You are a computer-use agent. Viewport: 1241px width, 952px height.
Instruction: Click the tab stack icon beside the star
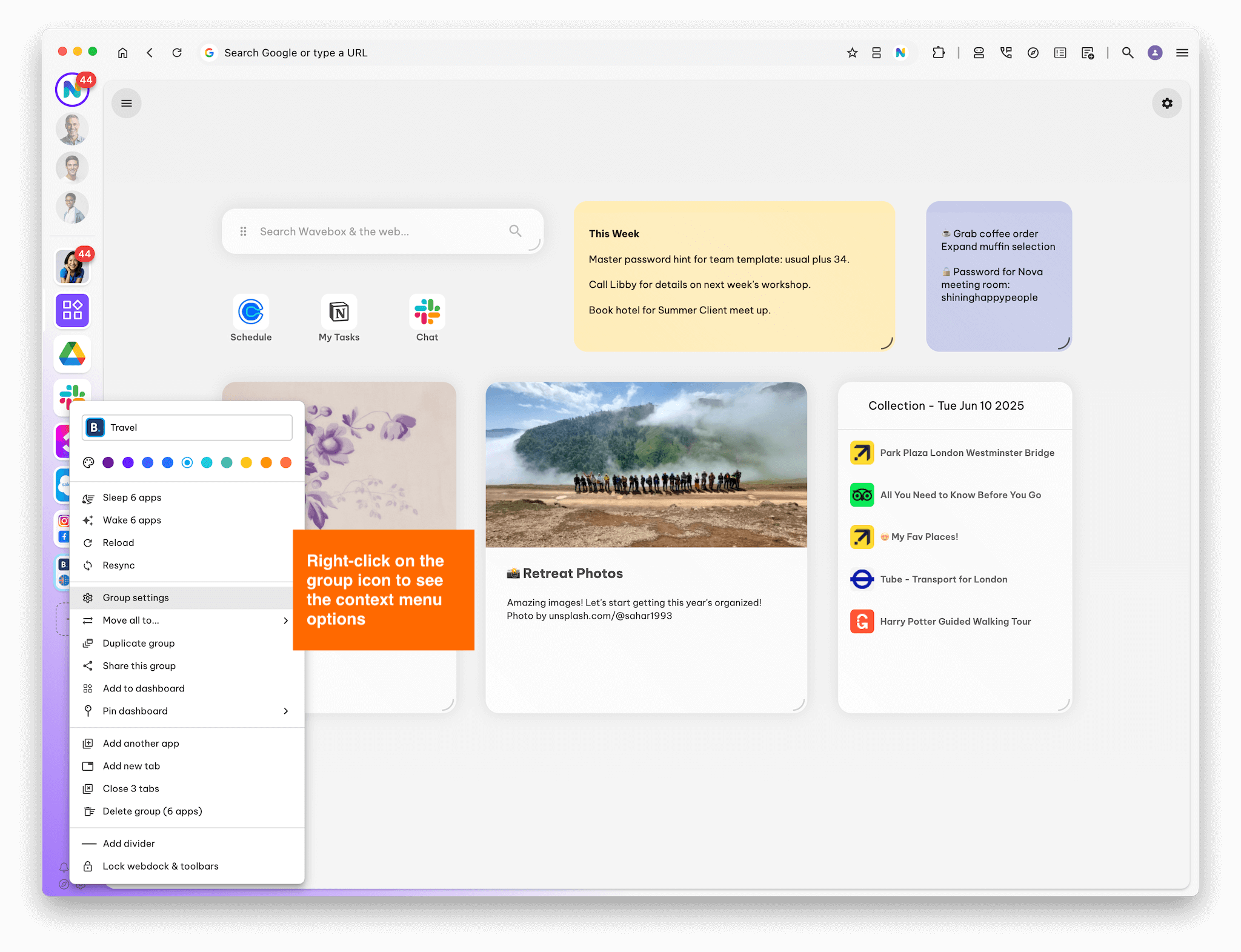click(x=876, y=53)
